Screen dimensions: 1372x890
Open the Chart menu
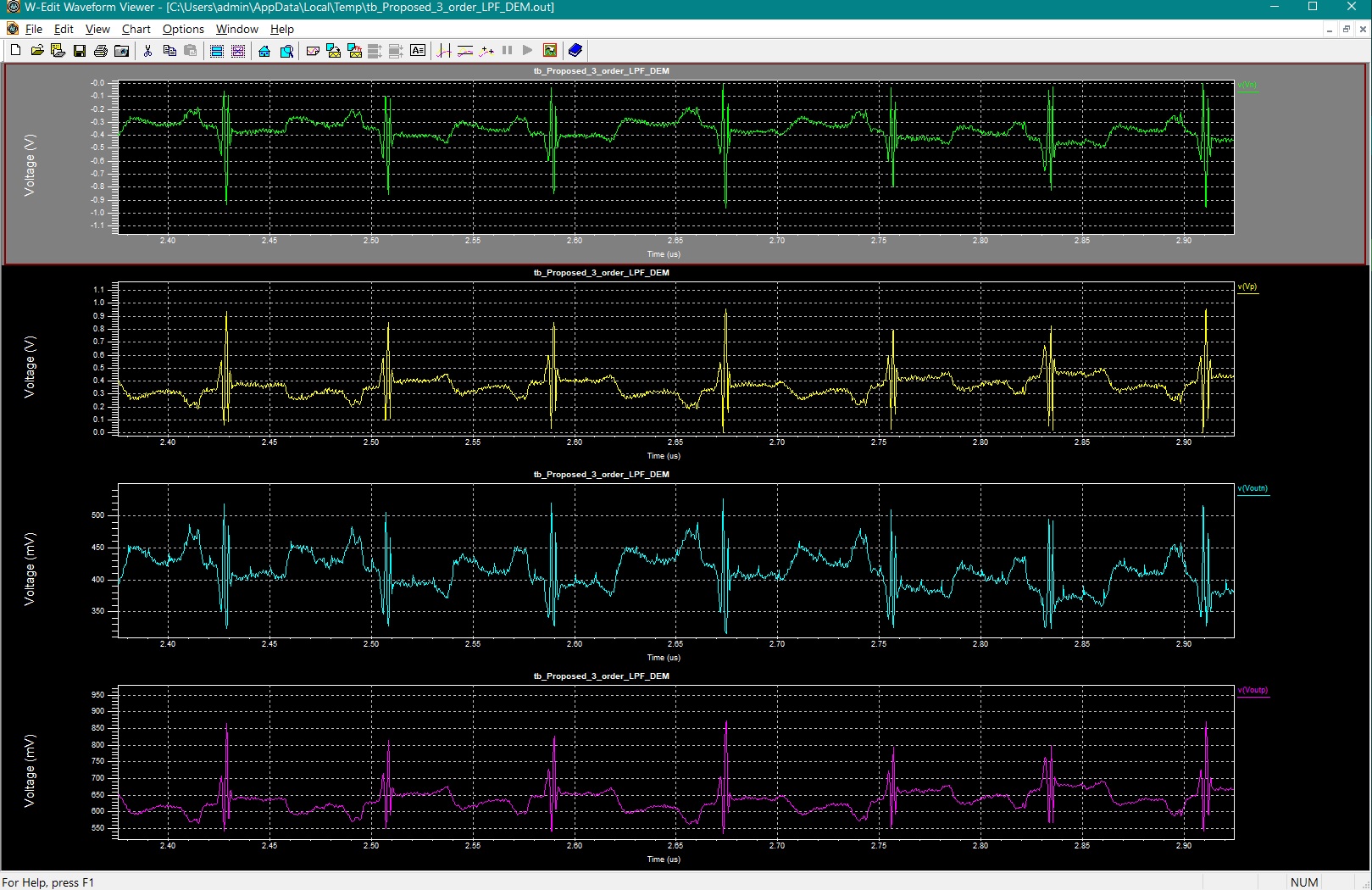136,29
